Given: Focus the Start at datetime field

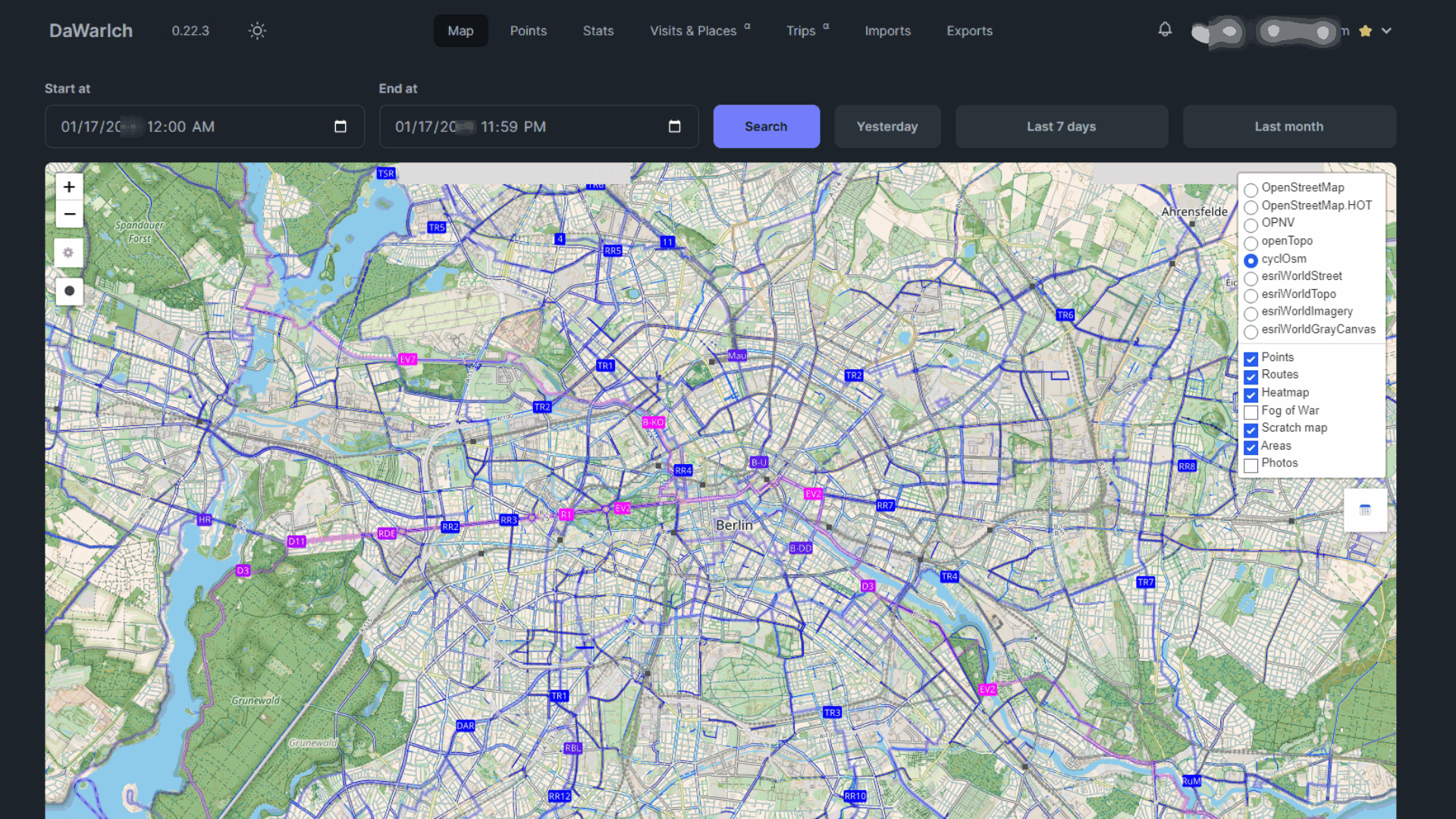Looking at the screenshot, I should pyautogui.click(x=204, y=127).
